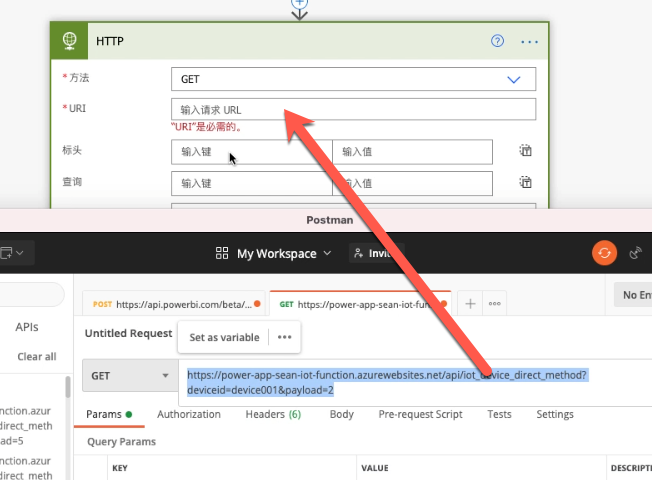
Task: Click the HTTP action globe icon
Action: [69, 41]
